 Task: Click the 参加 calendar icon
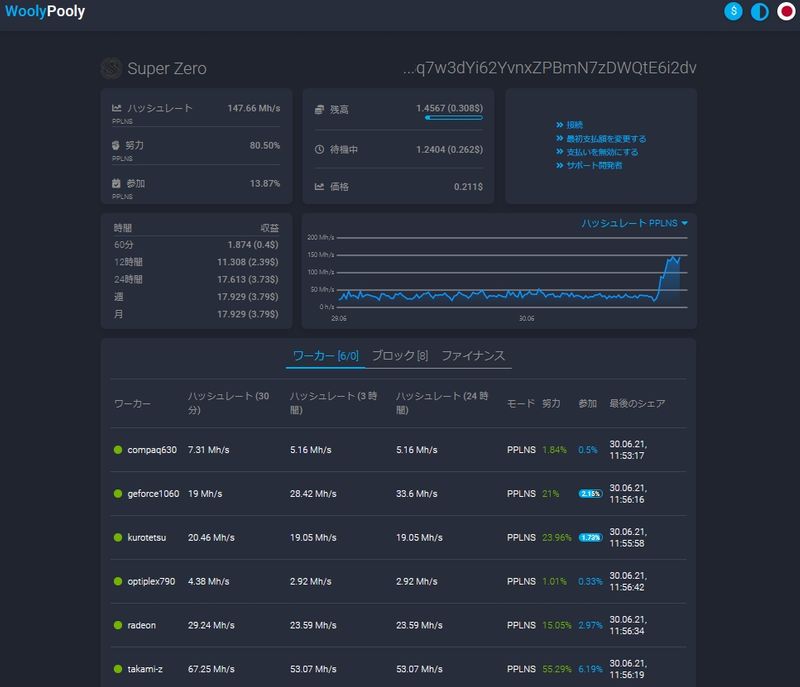click(117, 183)
